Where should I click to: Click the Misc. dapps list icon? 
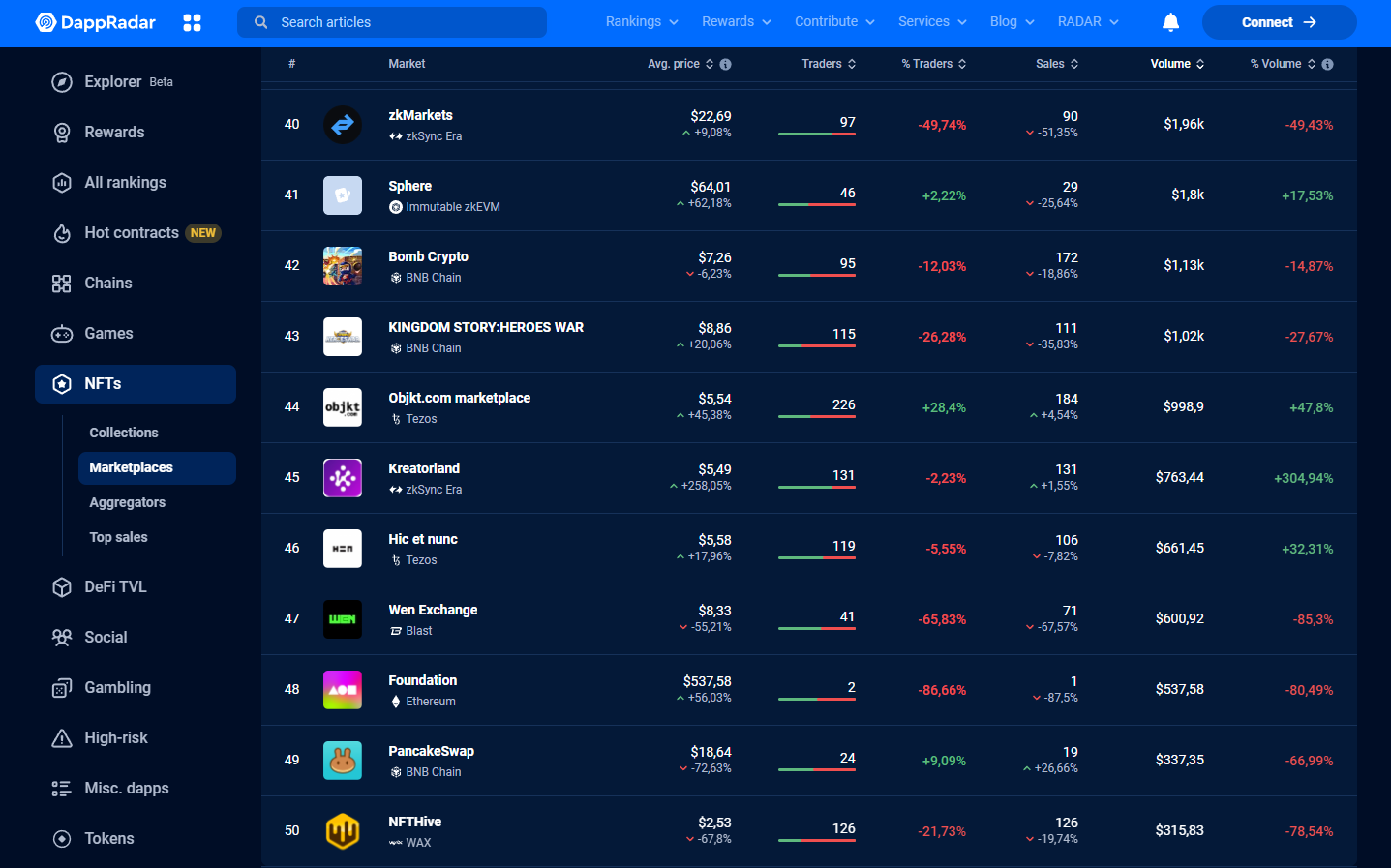(62, 789)
